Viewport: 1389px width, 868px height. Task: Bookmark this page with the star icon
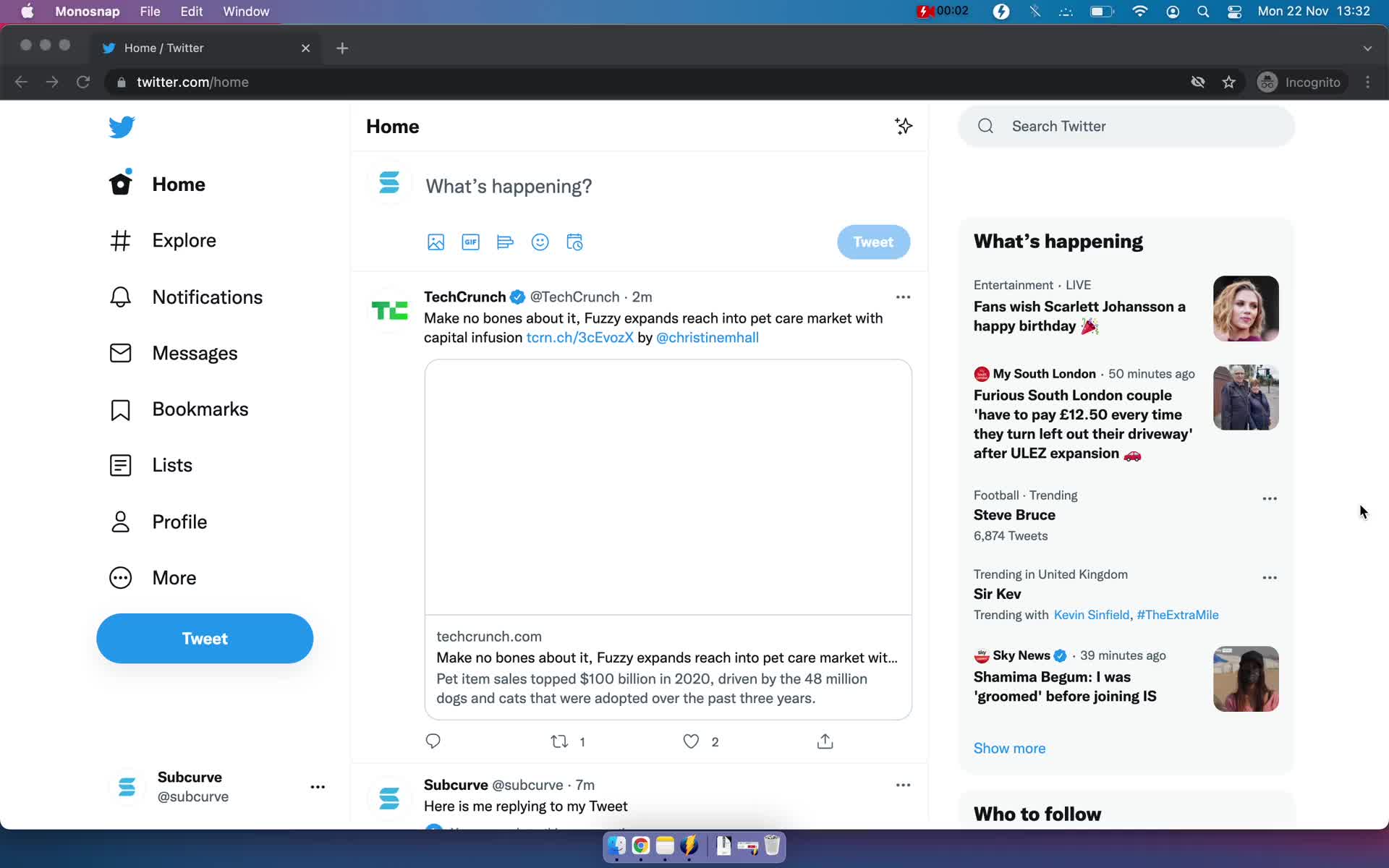(x=1228, y=82)
